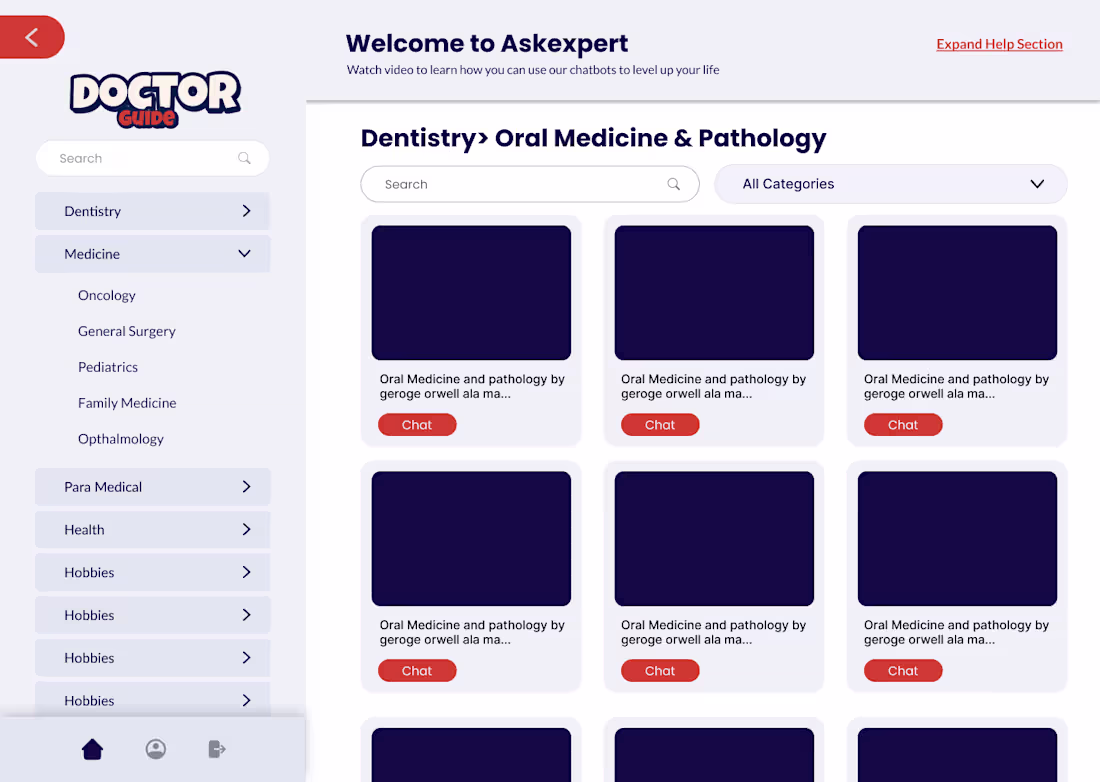Screen dimensions: 1100x782
Task: Open the Profile icon in bottom navigation
Action: (x=155, y=748)
